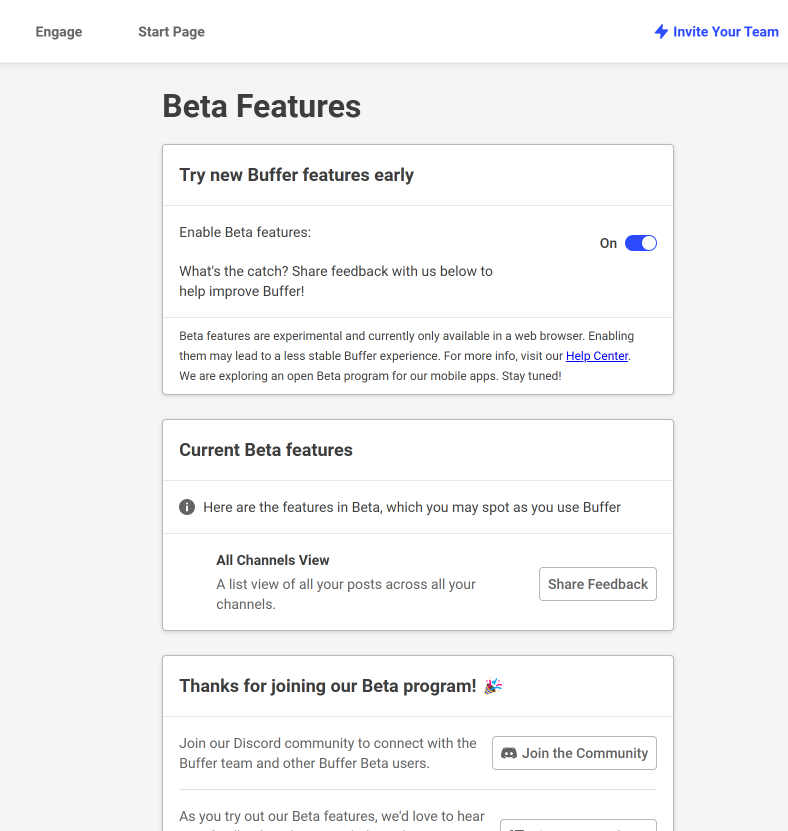
Task: Open the Invite Your Team link
Action: [716, 32]
